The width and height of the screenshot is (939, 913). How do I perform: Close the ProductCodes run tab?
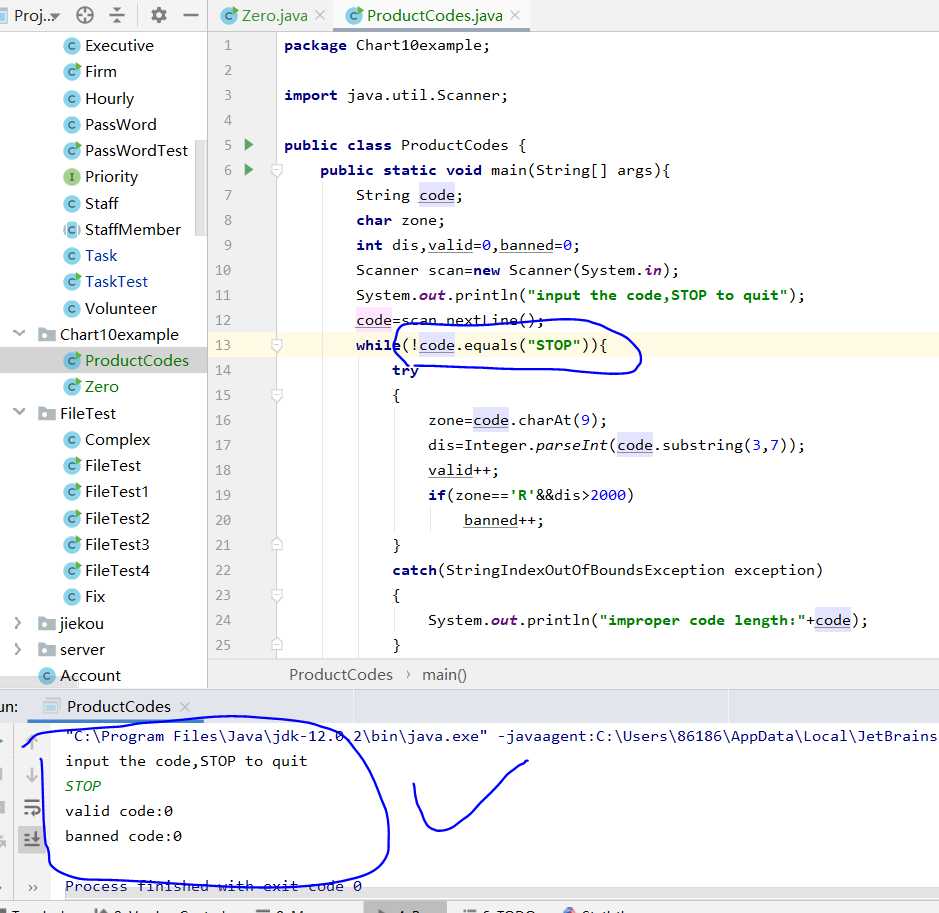click(185, 707)
